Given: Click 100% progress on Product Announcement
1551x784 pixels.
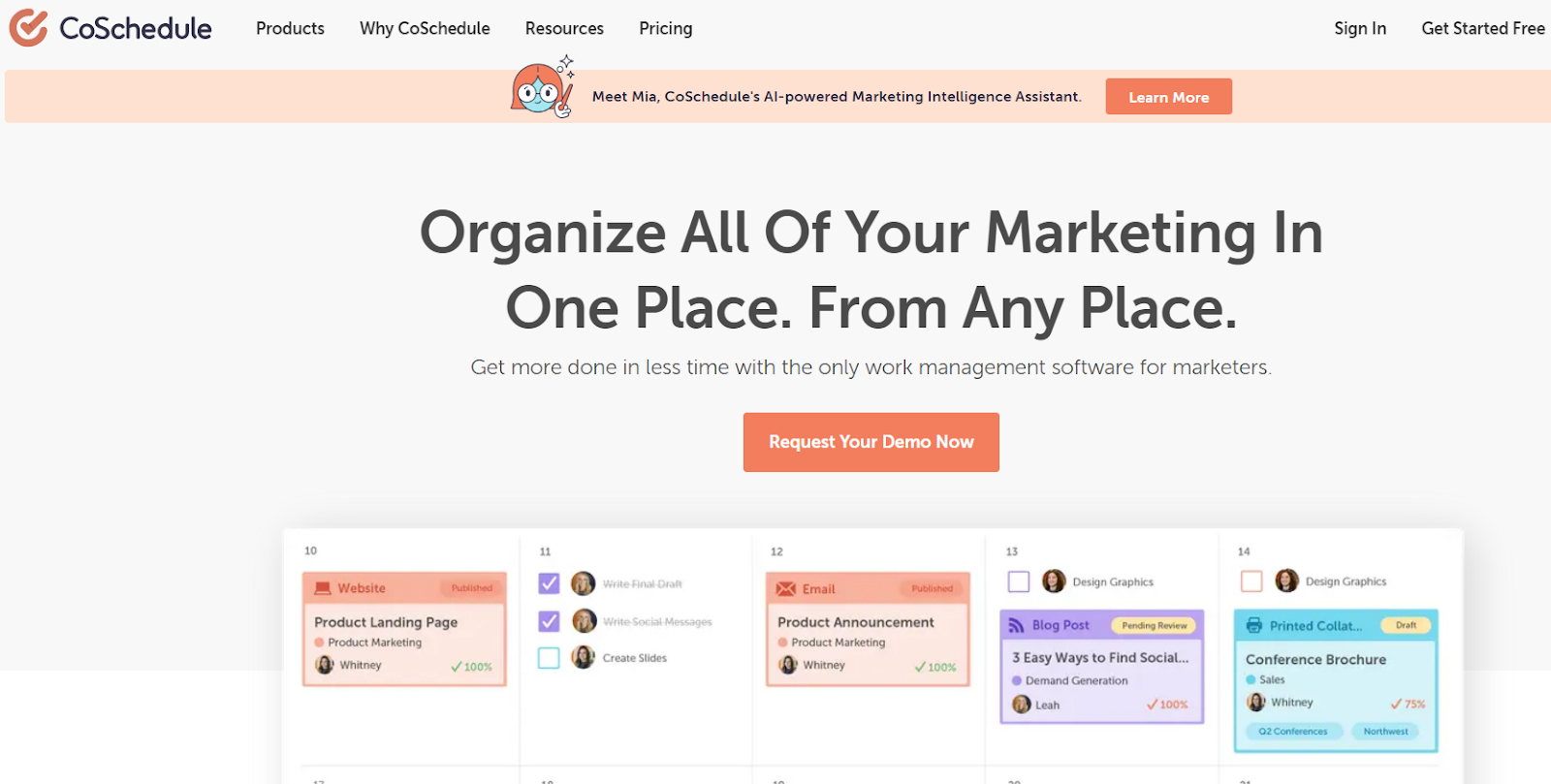Looking at the screenshot, I should point(935,667).
